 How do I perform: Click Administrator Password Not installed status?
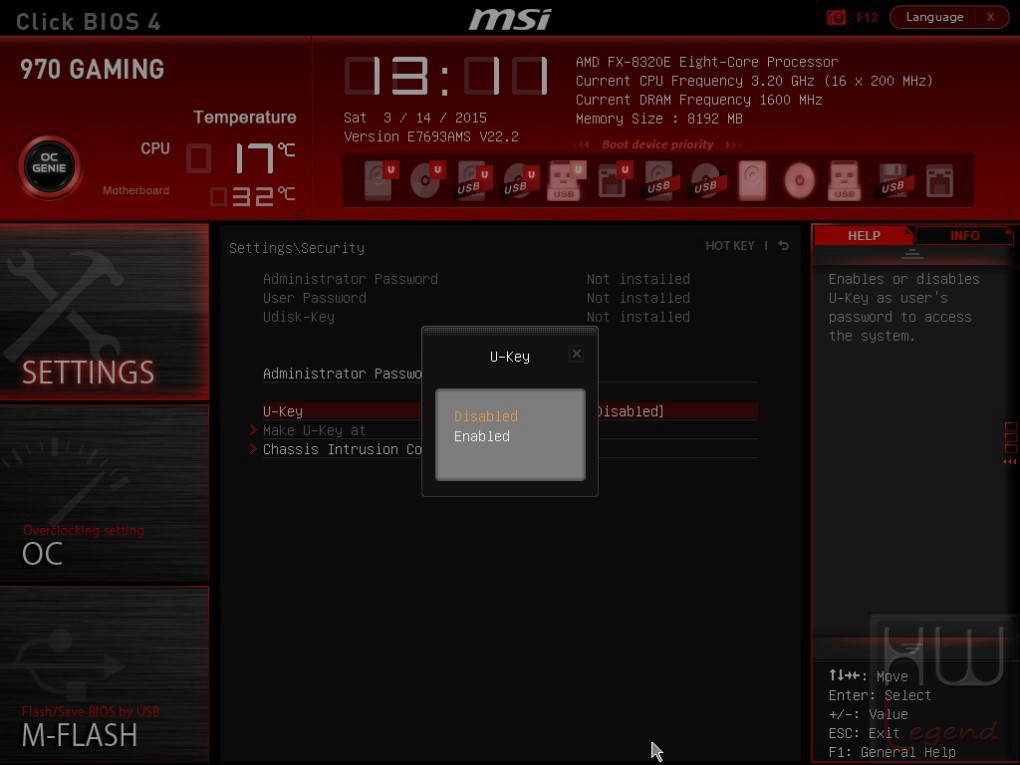click(x=638, y=279)
